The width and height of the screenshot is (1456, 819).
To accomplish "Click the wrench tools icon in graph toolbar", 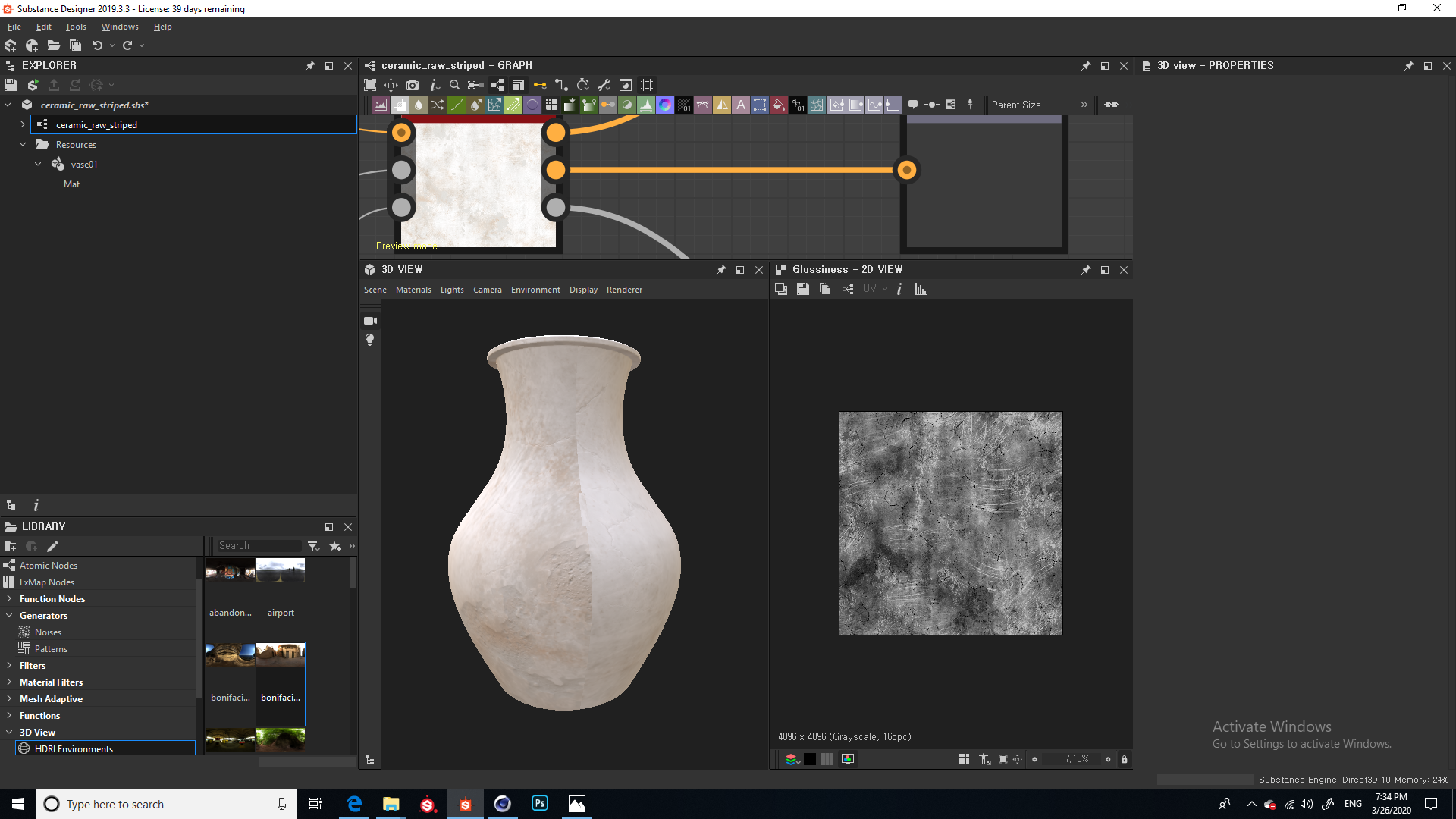I will (604, 85).
